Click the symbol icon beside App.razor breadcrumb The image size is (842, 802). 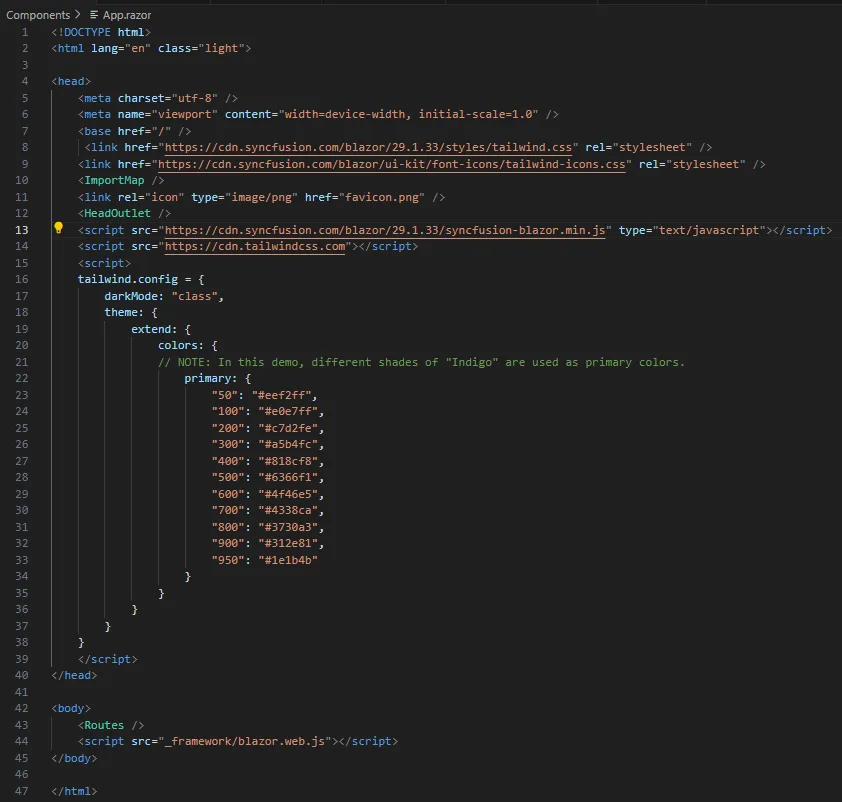pyautogui.click(x=92, y=15)
